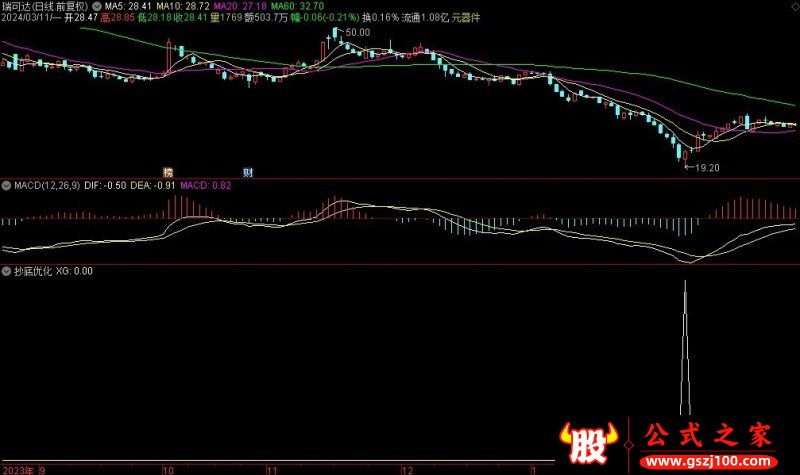The width and height of the screenshot is (800, 475).
Task: Click the MACD panel settings gear icon
Action: (x=6, y=185)
